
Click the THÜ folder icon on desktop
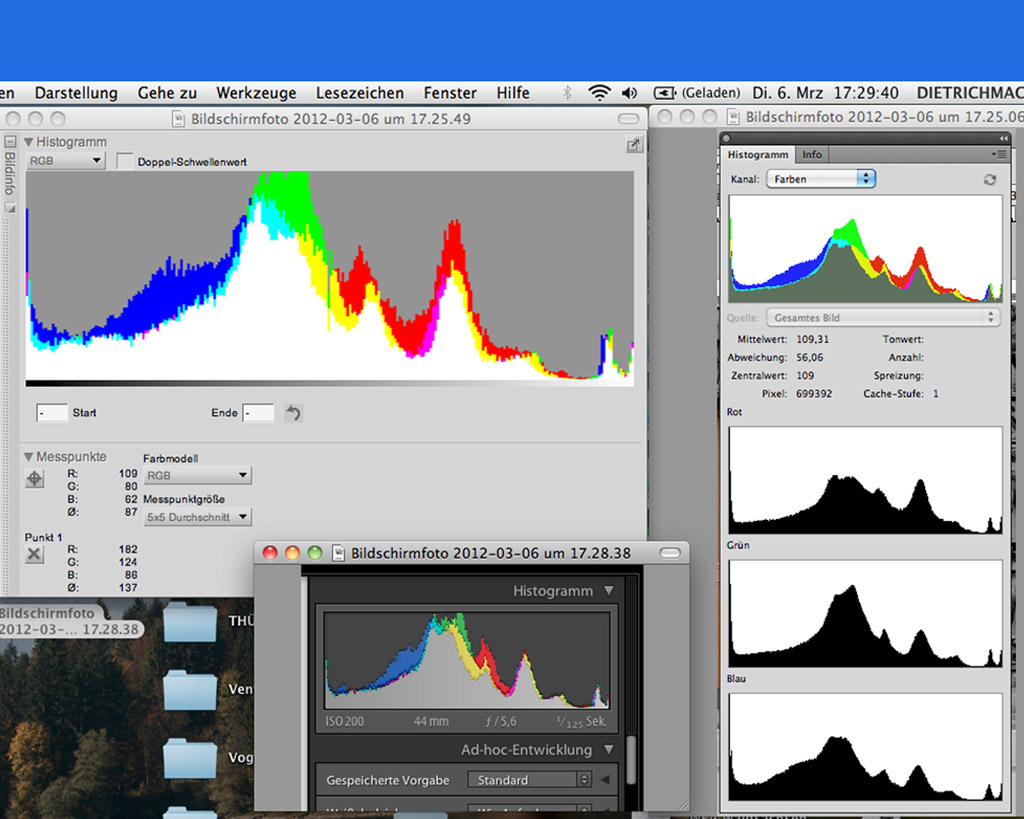point(190,623)
